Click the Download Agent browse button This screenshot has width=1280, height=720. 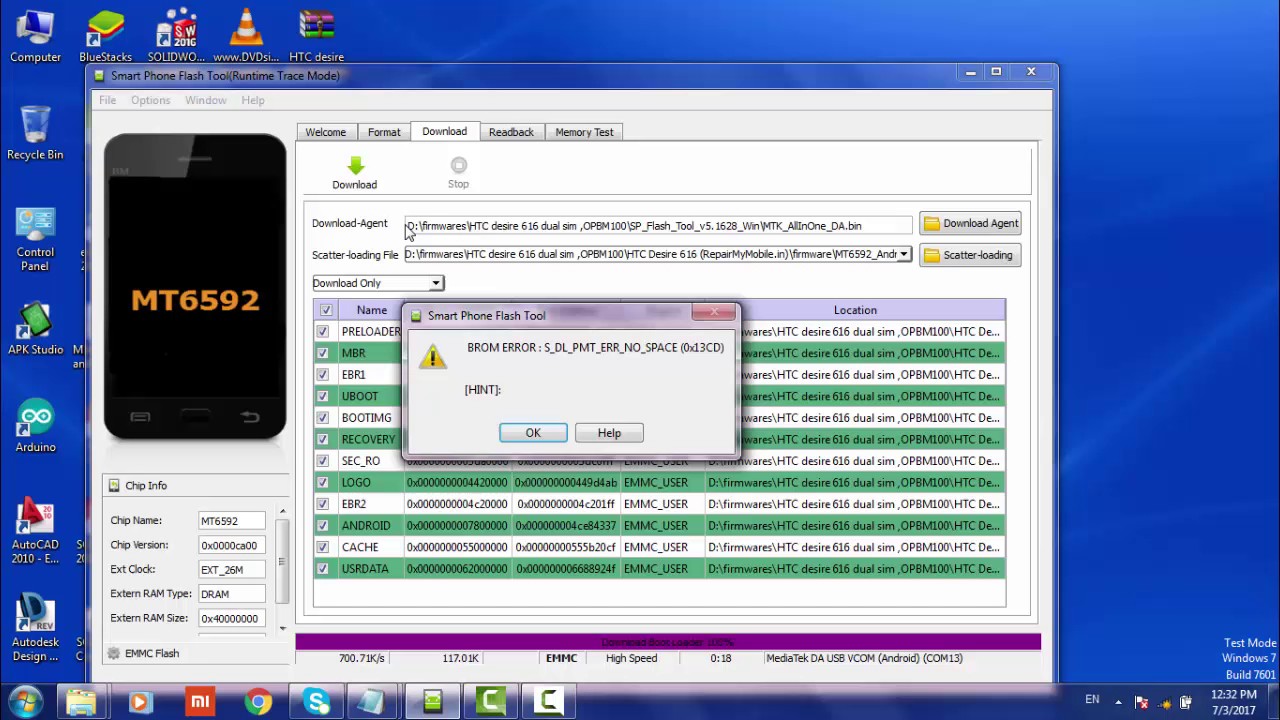point(970,224)
